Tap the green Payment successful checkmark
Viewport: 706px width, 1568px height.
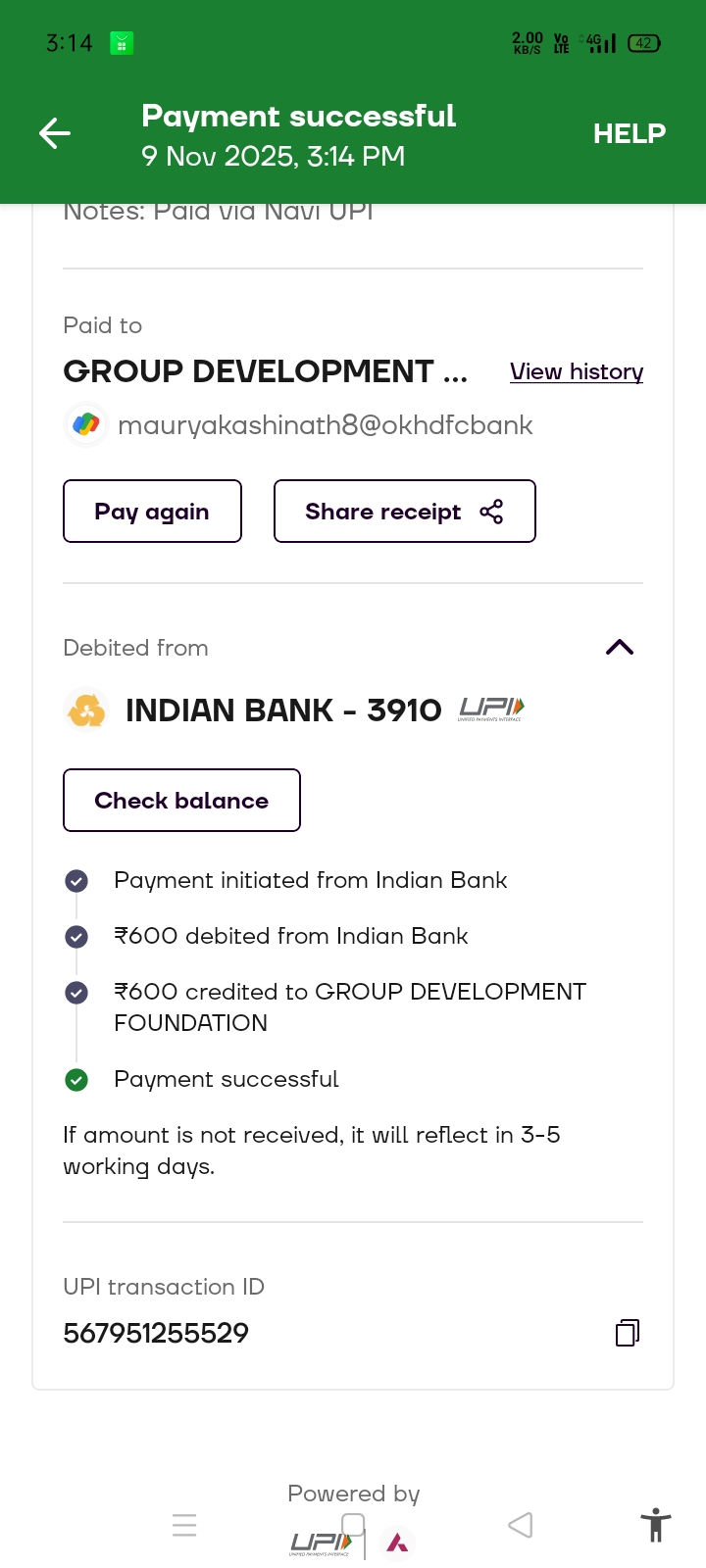pos(76,1080)
